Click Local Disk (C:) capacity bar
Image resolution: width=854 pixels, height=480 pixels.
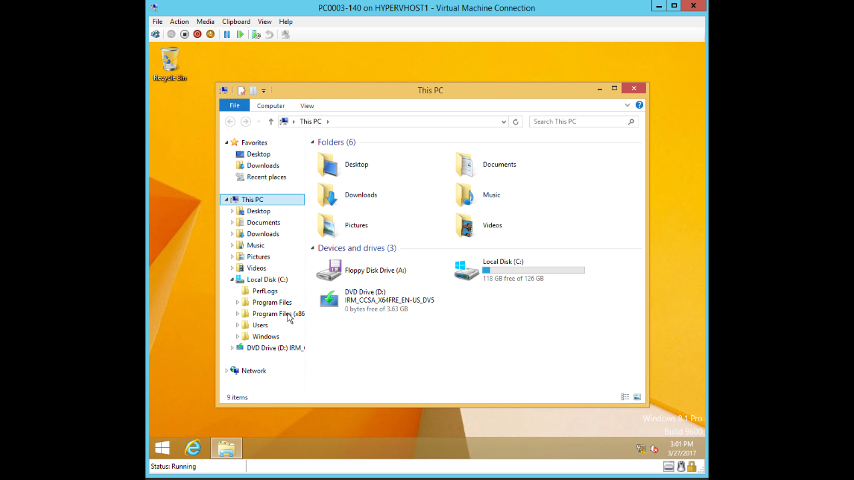click(x=533, y=270)
